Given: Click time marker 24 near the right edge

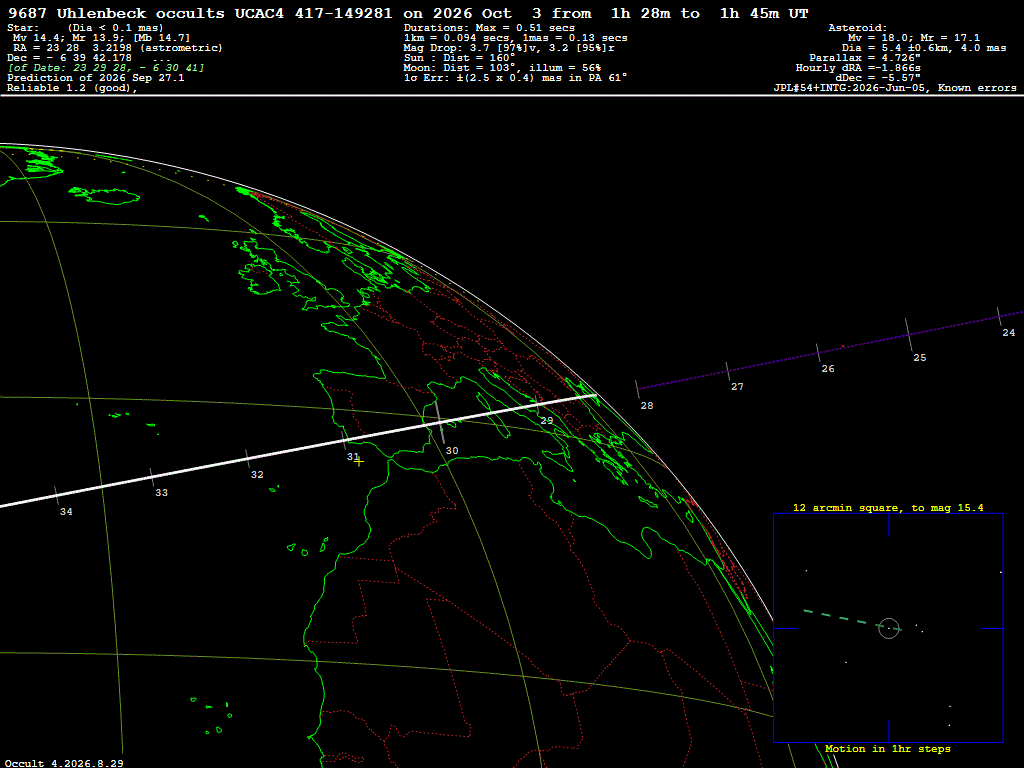Looking at the screenshot, I should point(999,317).
